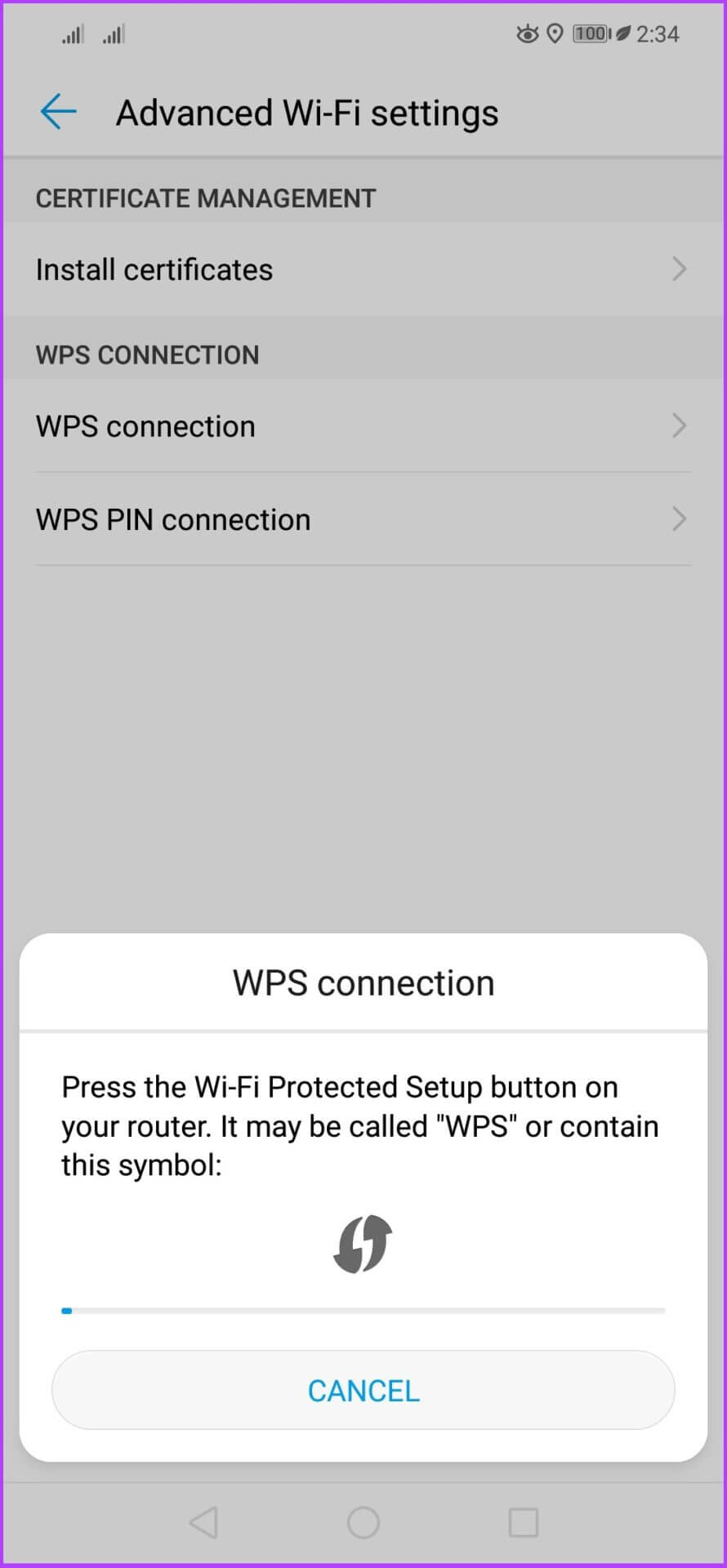Tap the battery level indicator

[x=591, y=34]
